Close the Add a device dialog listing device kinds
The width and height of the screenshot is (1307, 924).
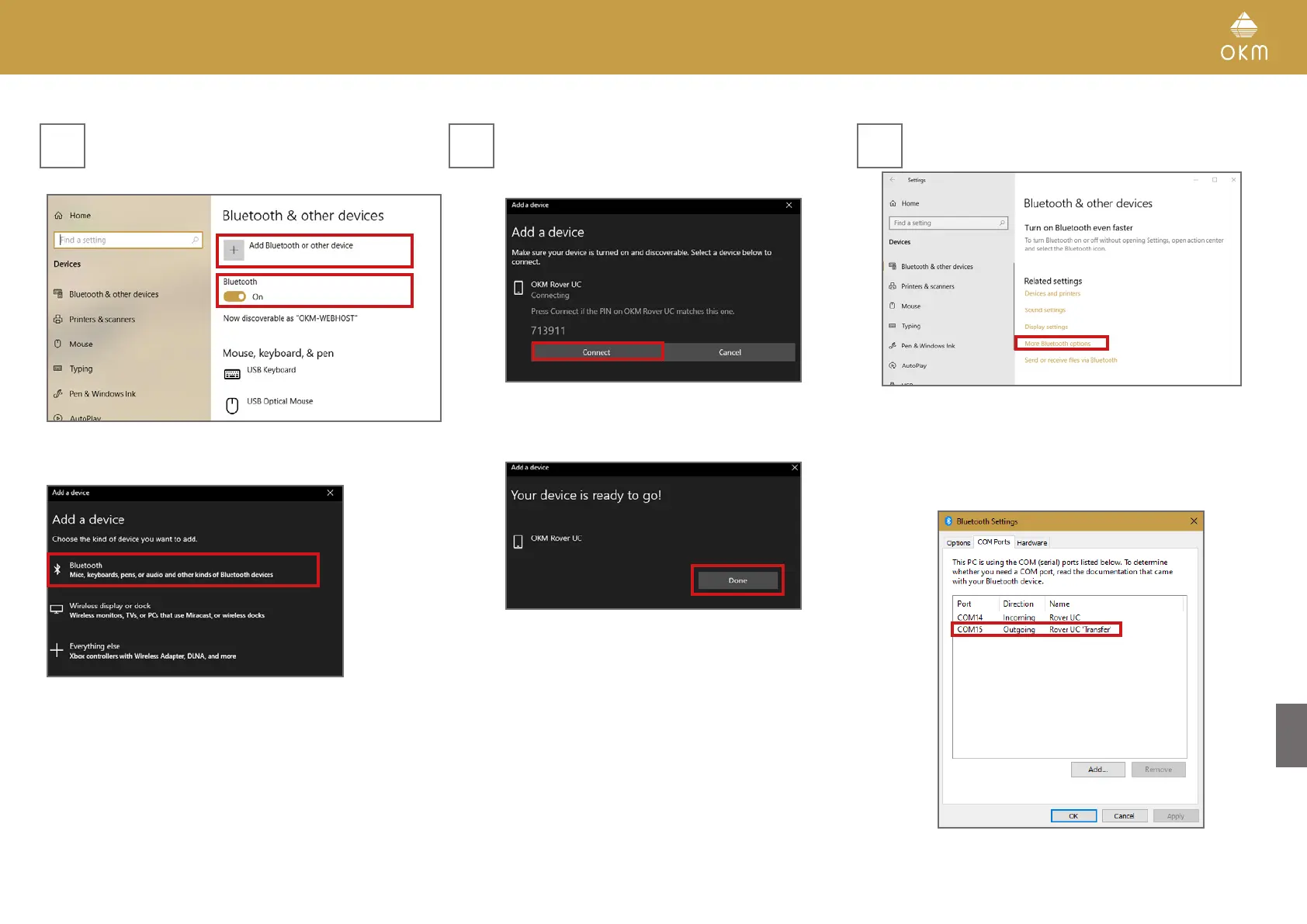coord(331,493)
